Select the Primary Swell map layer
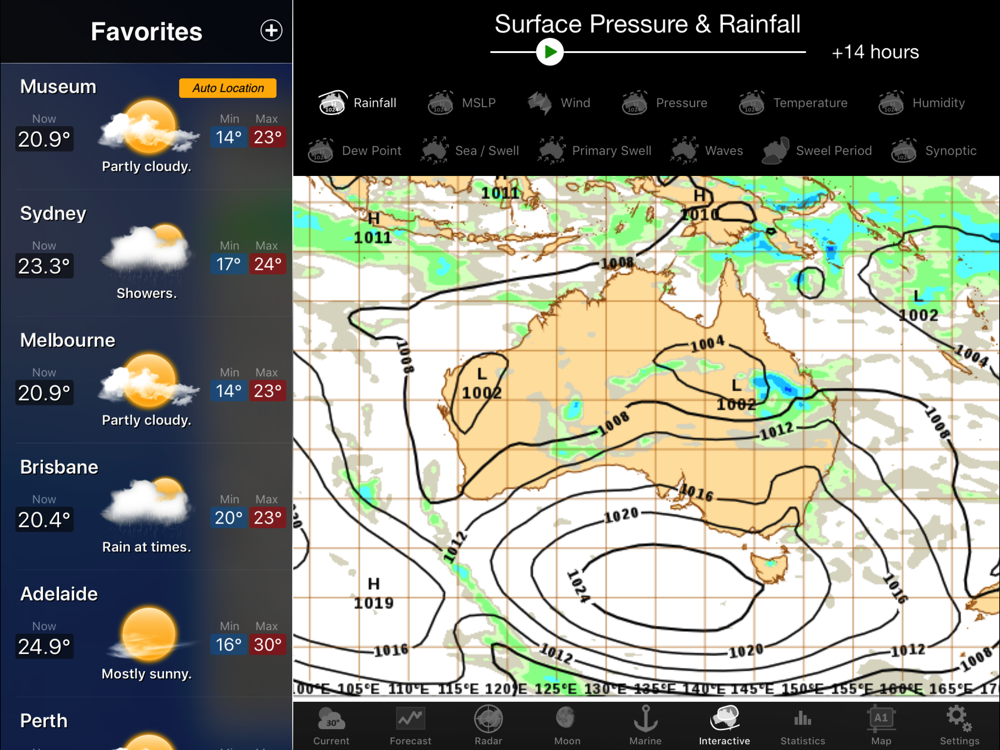 (594, 151)
